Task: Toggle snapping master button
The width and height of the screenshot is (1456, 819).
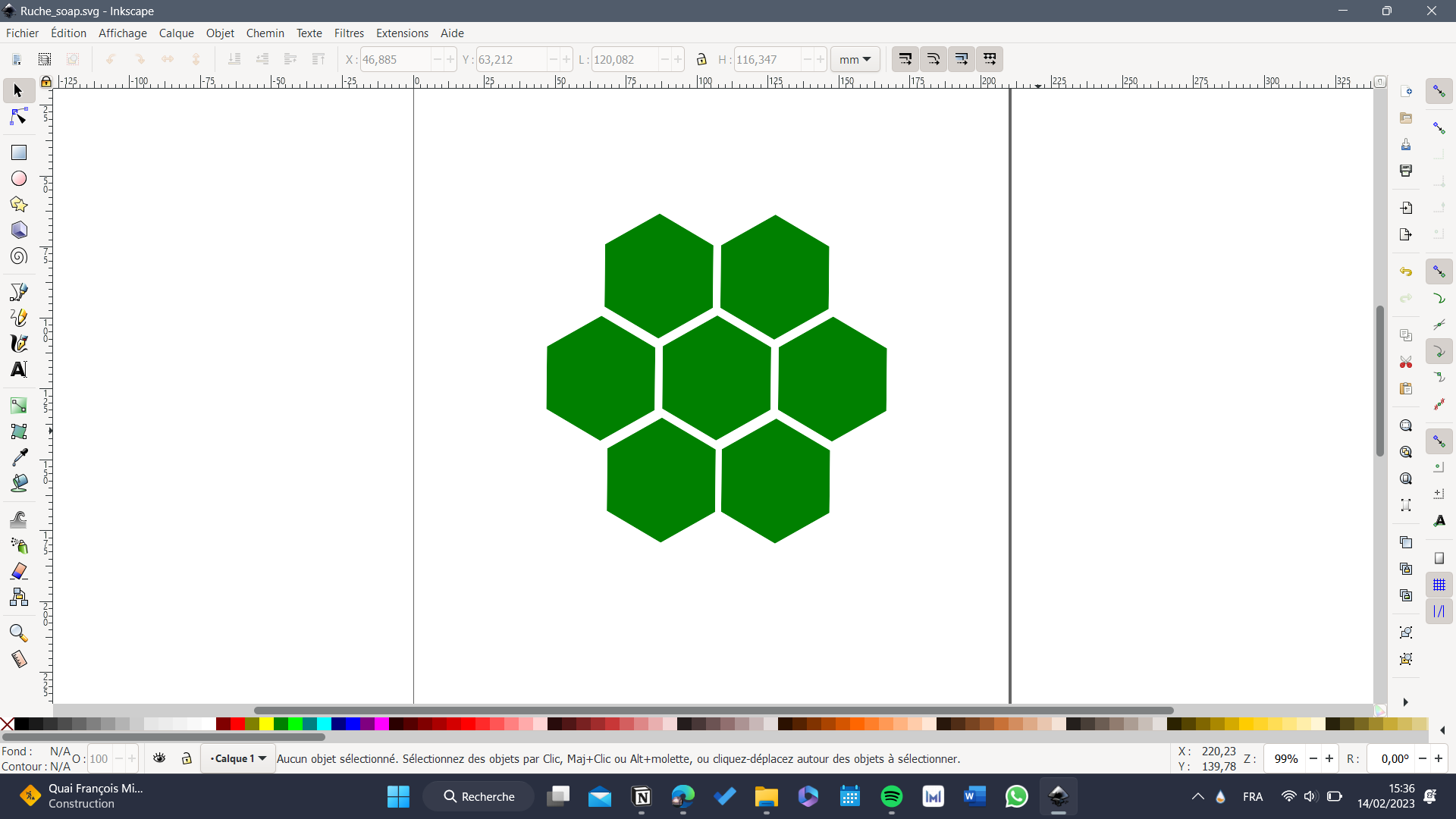Action: coord(1439,91)
